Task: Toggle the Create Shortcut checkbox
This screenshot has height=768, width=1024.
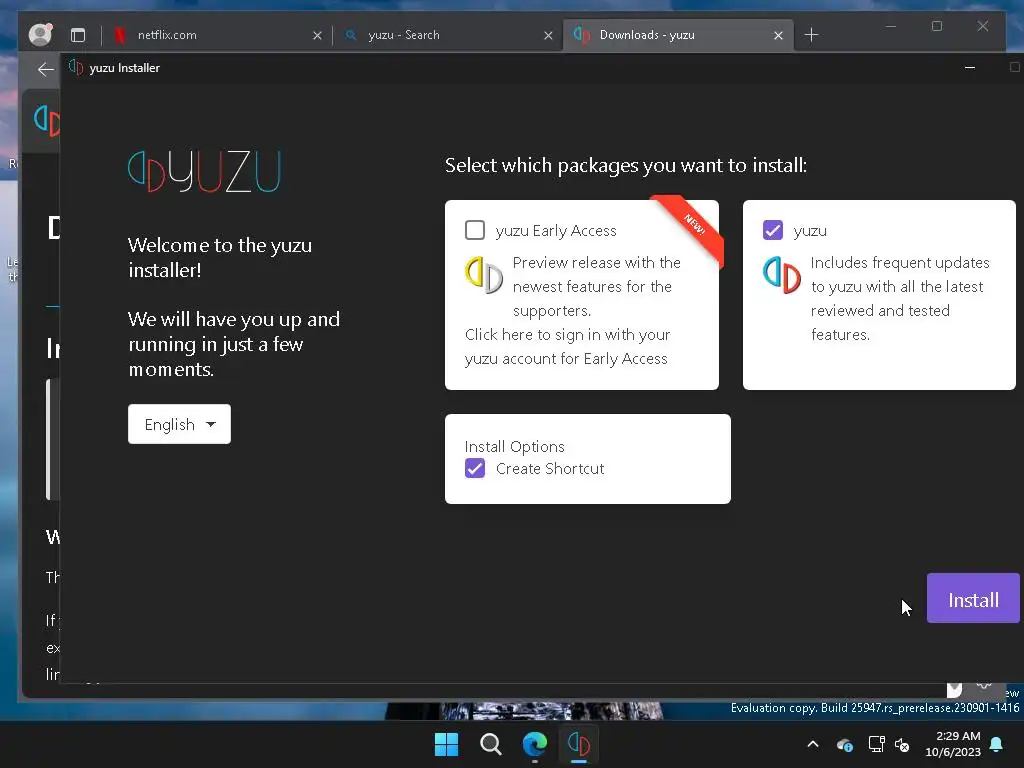Action: pos(475,469)
